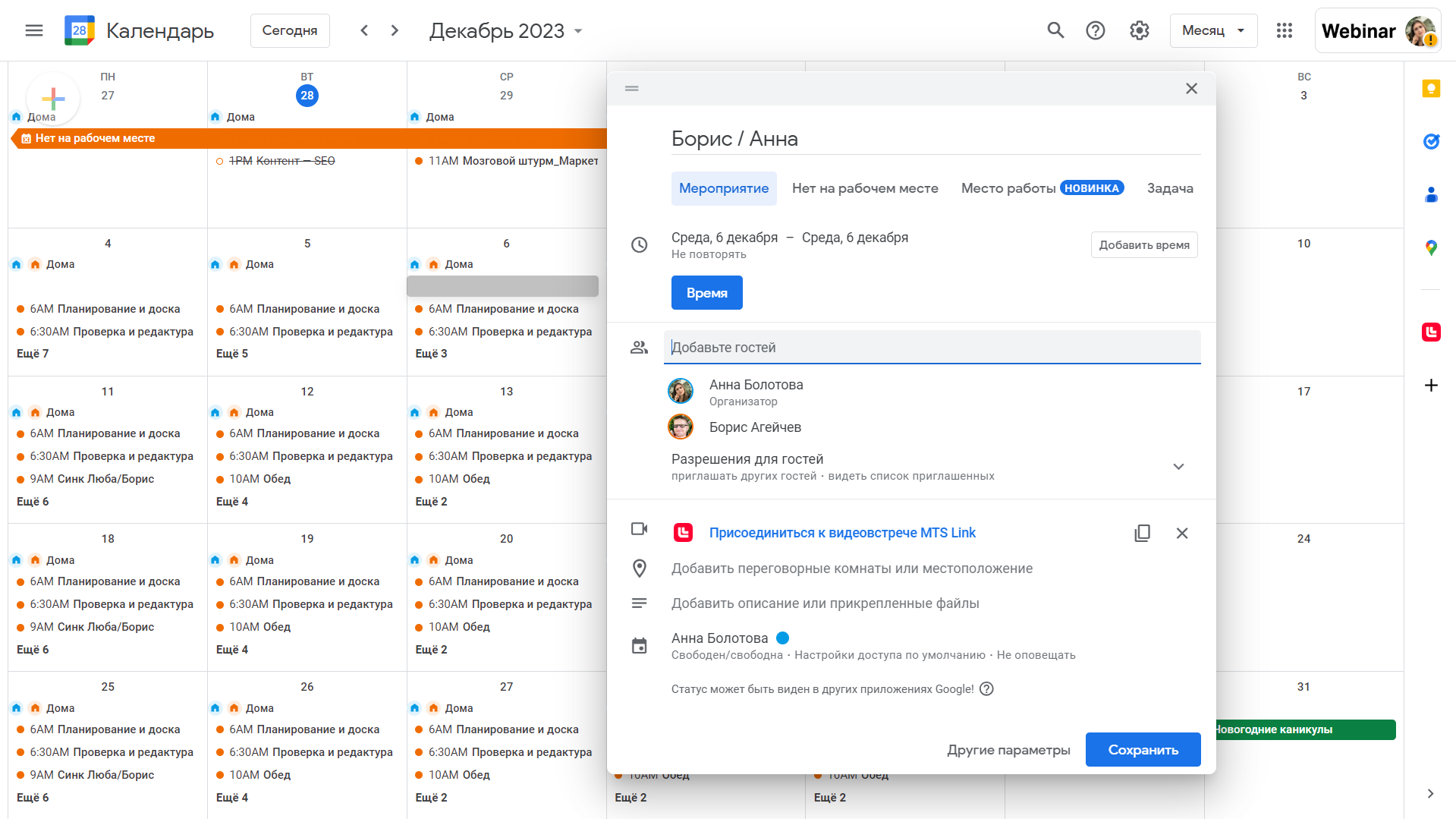Open Contacts side panel icon
The height and width of the screenshot is (819, 1456).
click(1431, 194)
